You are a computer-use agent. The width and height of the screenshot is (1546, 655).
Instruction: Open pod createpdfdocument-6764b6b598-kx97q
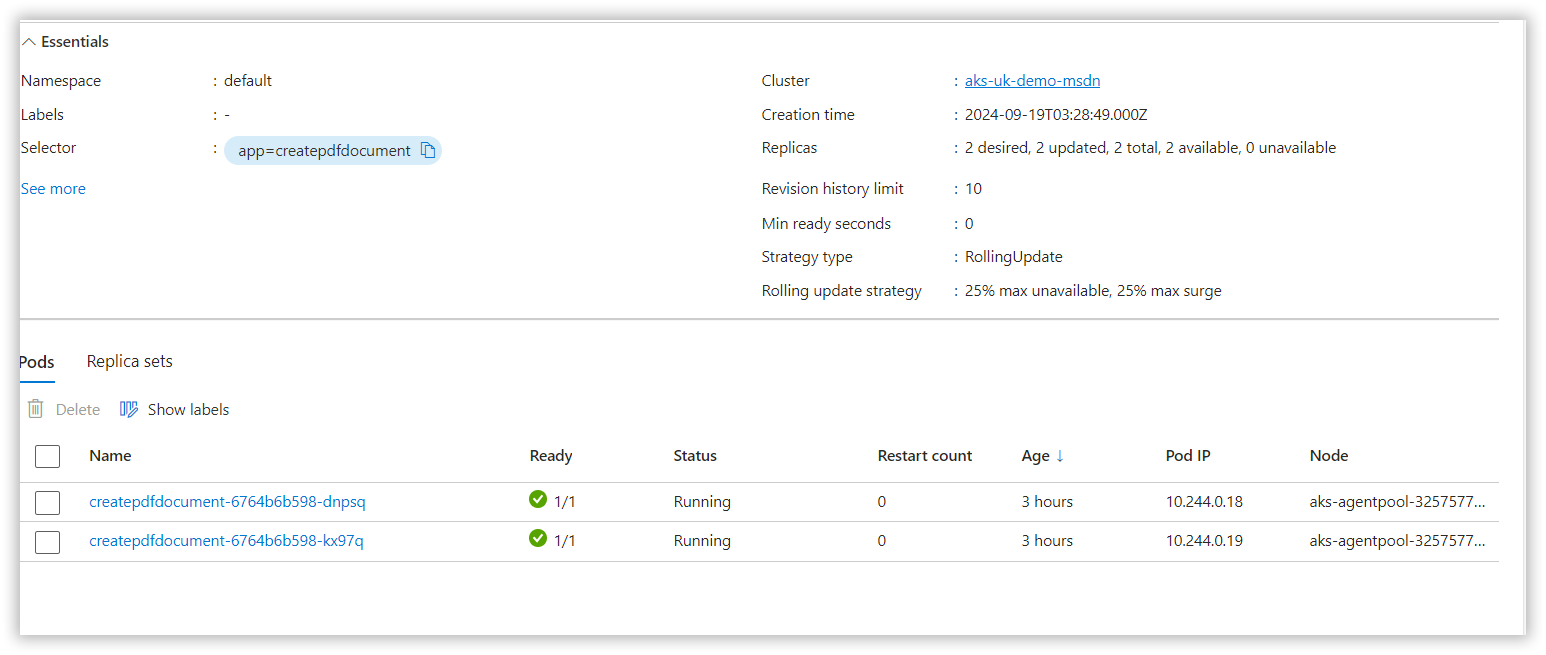[x=226, y=540]
